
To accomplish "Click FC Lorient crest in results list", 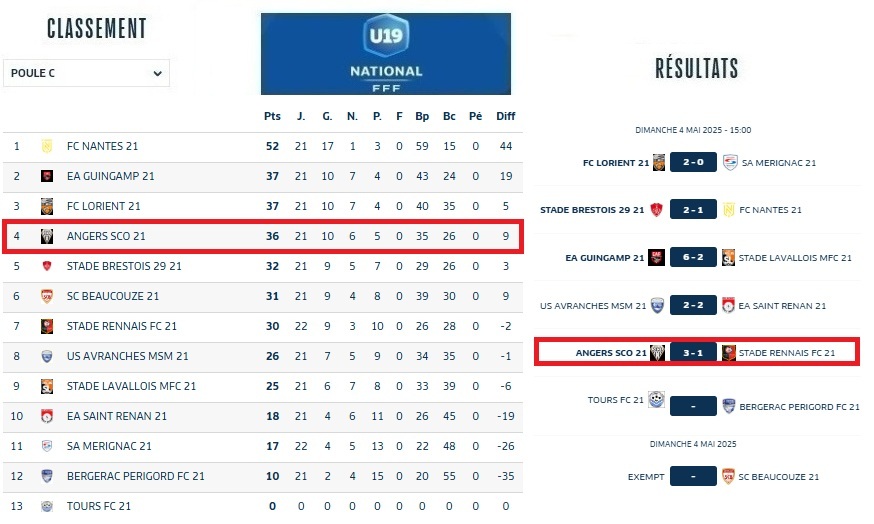I will [x=659, y=162].
